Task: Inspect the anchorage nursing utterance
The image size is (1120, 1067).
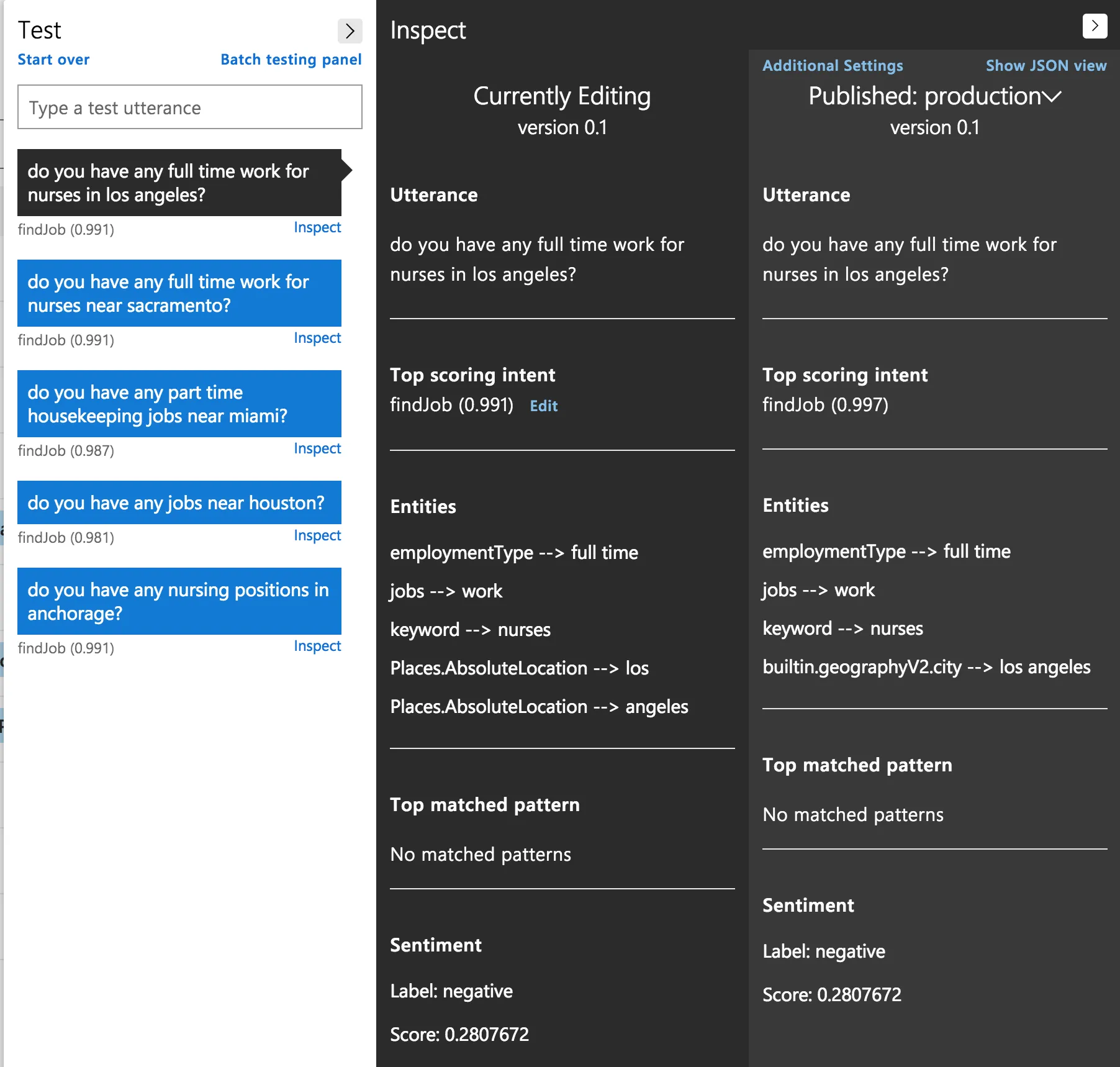Action: [x=317, y=646]
